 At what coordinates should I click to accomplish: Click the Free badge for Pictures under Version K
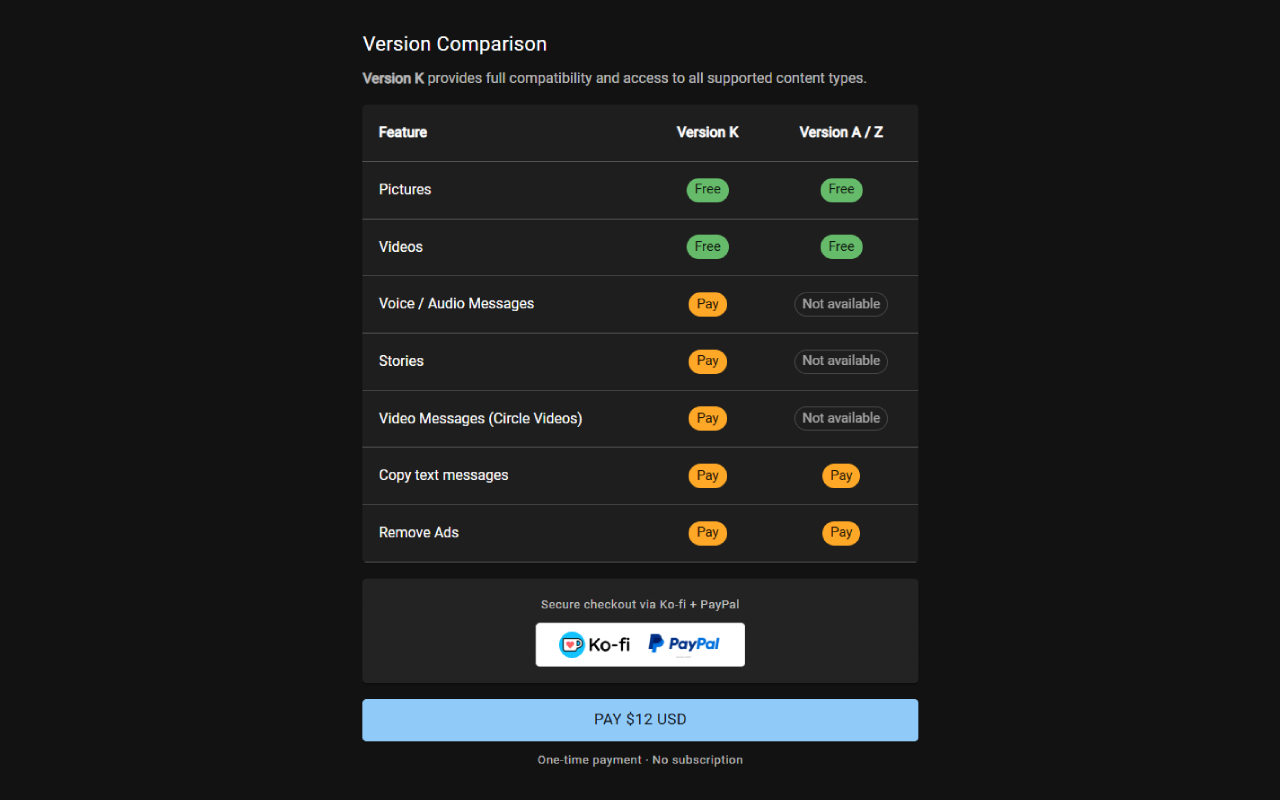(x=707, y=189)
